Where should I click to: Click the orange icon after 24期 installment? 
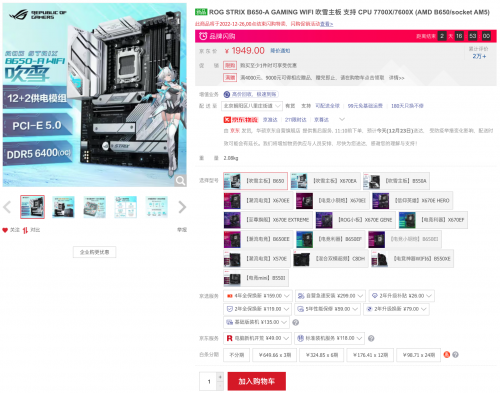(x=447, y=355)
